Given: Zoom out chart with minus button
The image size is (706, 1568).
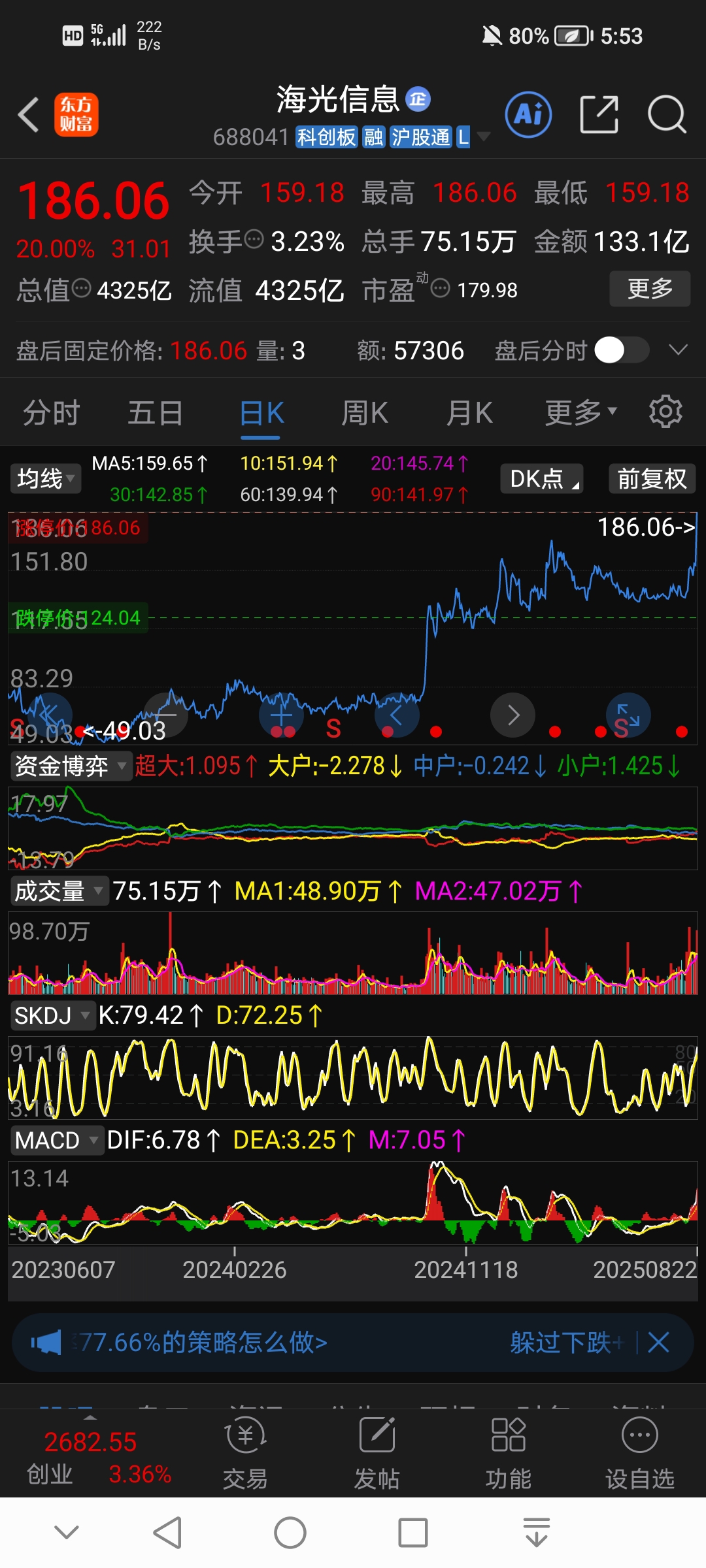Looking at the screenshot, I should (165, 715).
